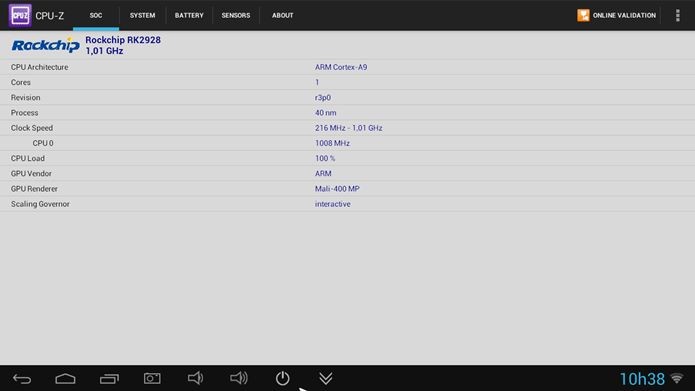Screen dimensions: 695x391
Task: Tap the CPU-Z app logo icon
Action: (20, 16)
